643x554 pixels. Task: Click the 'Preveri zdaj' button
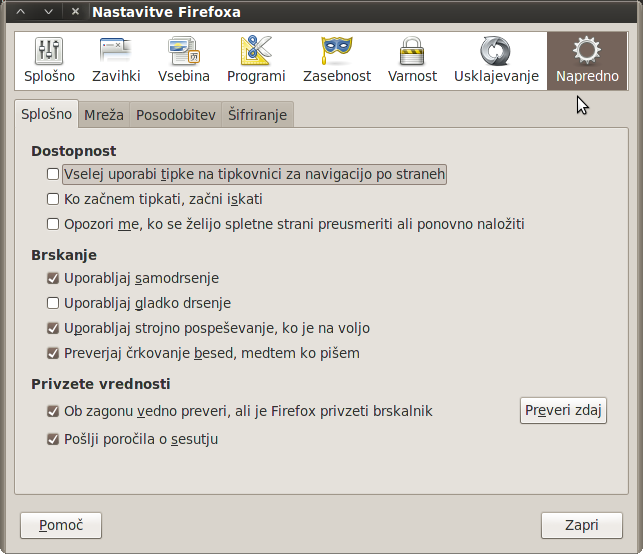click(563, 410)
